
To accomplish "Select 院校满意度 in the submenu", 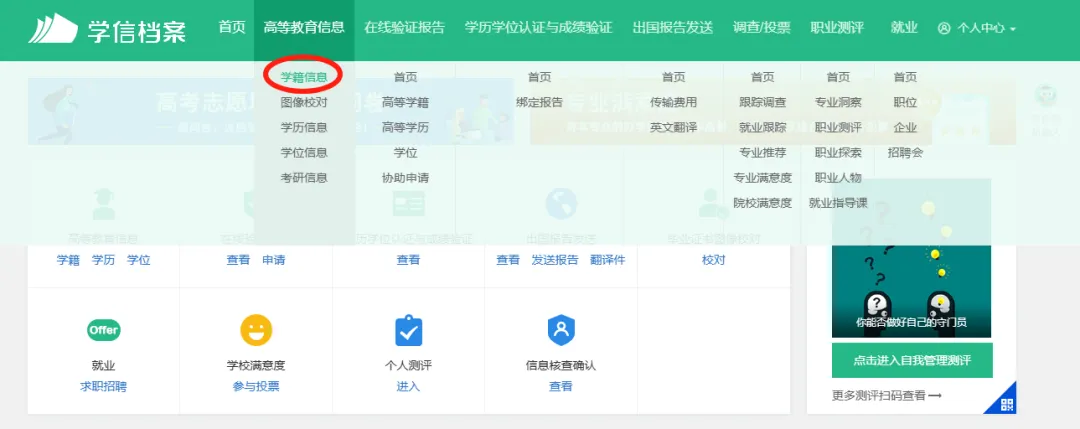I will point(762,203).
